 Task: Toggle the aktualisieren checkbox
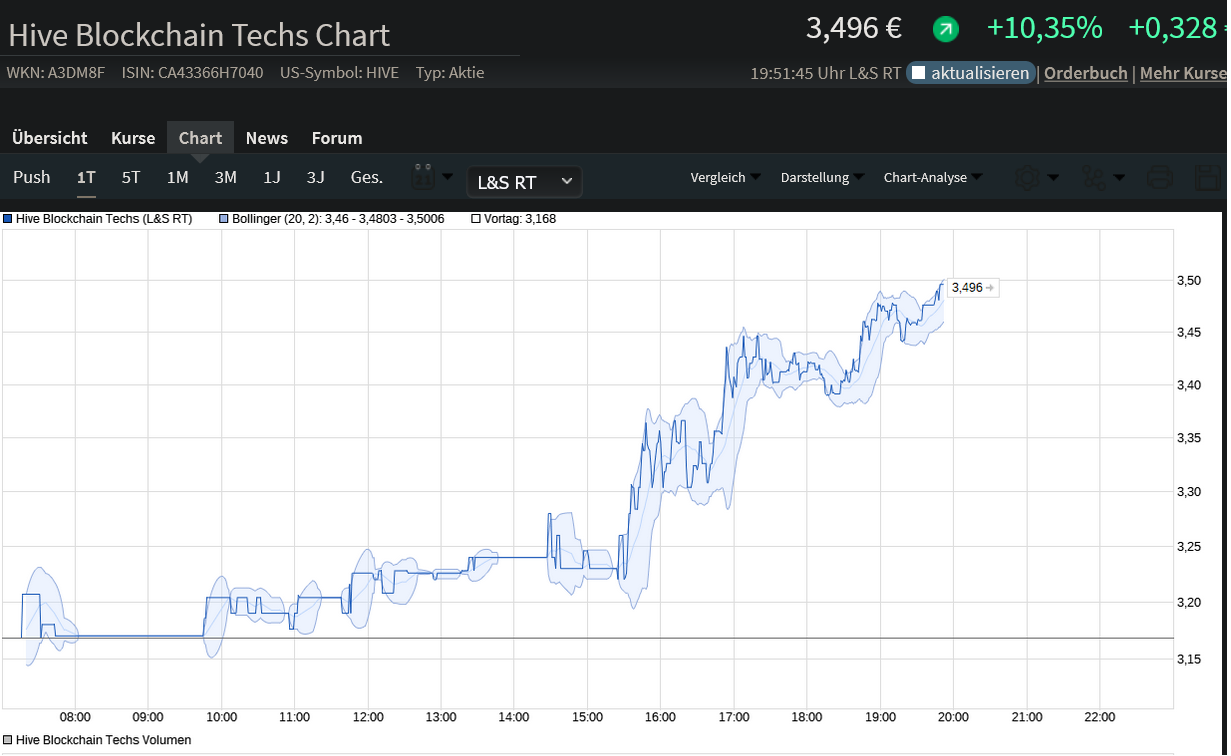pos(919,73)
